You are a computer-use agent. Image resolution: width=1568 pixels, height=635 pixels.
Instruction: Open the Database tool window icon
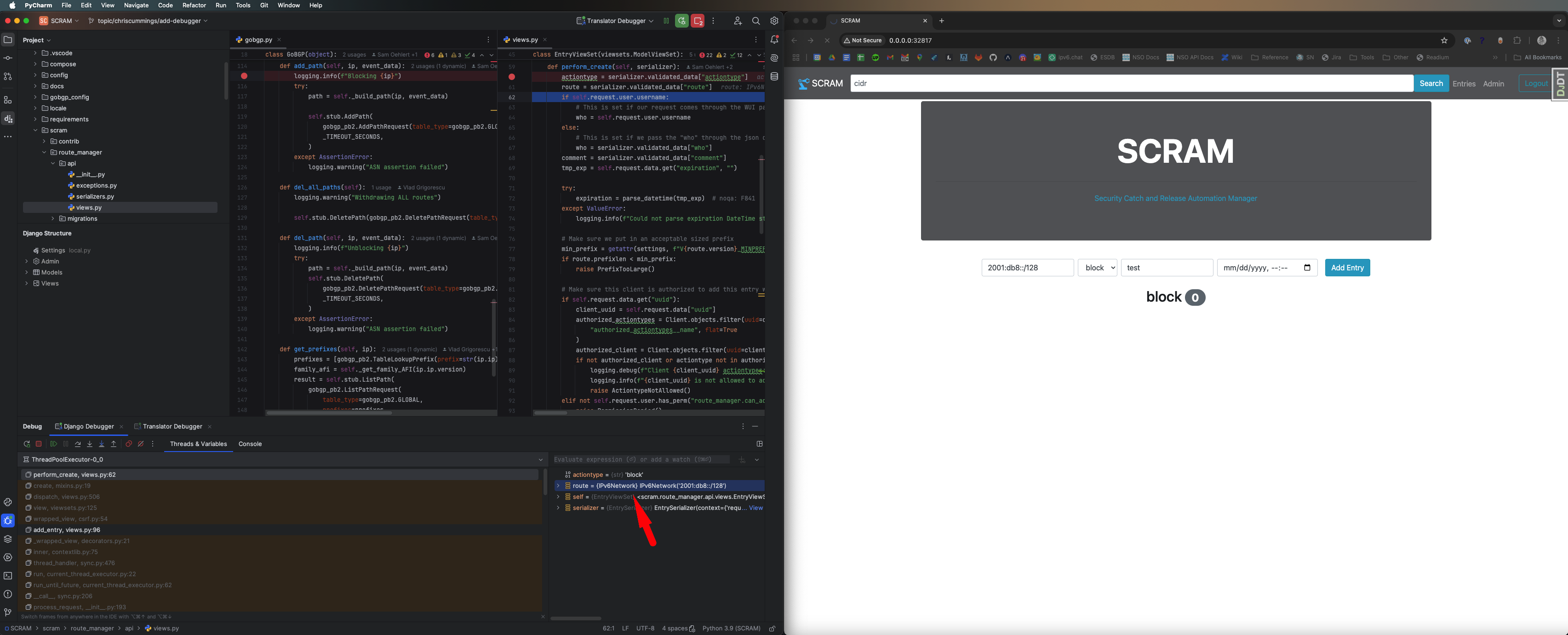(774, 77)
